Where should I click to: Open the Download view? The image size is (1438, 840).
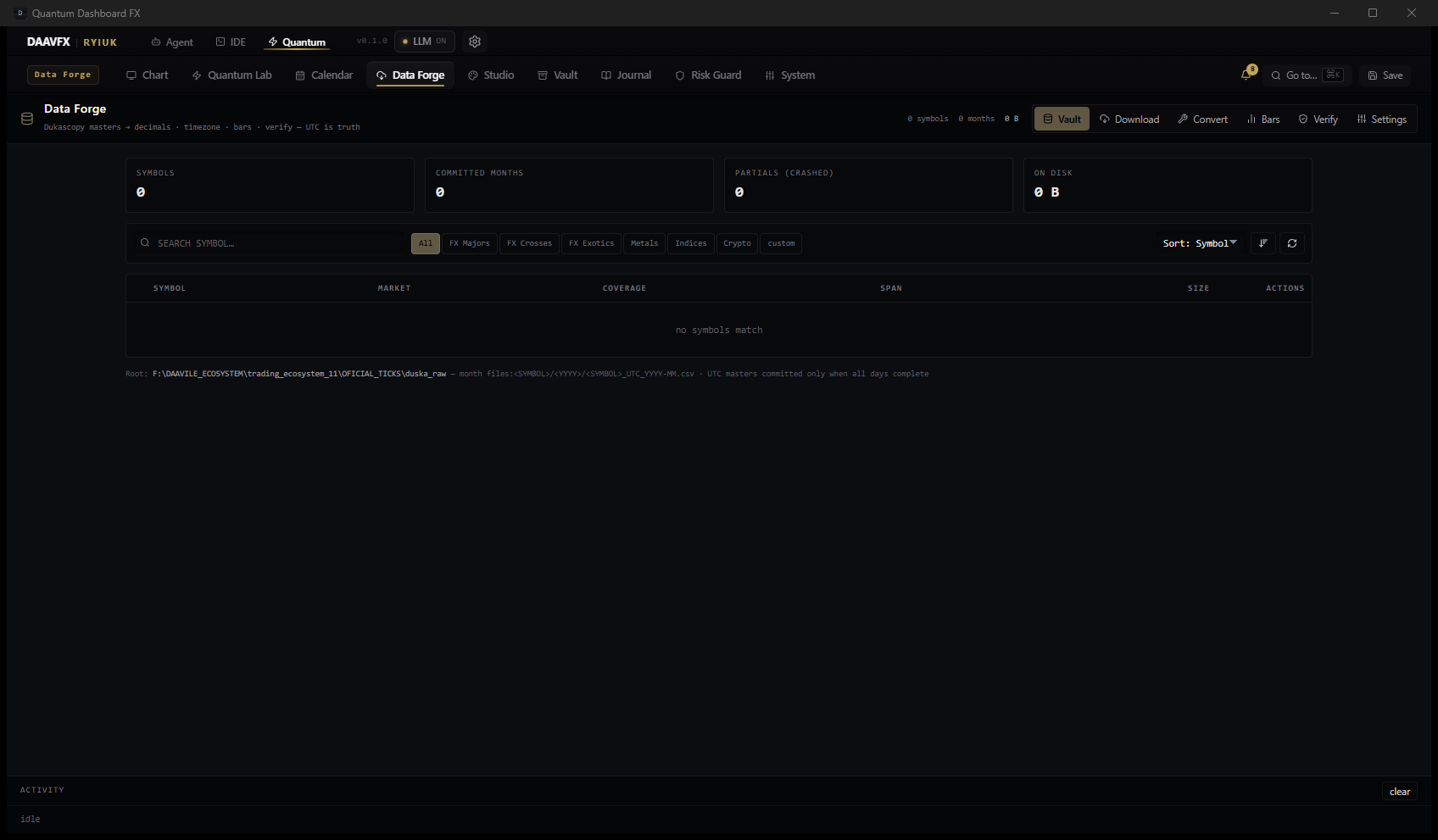1129,120
